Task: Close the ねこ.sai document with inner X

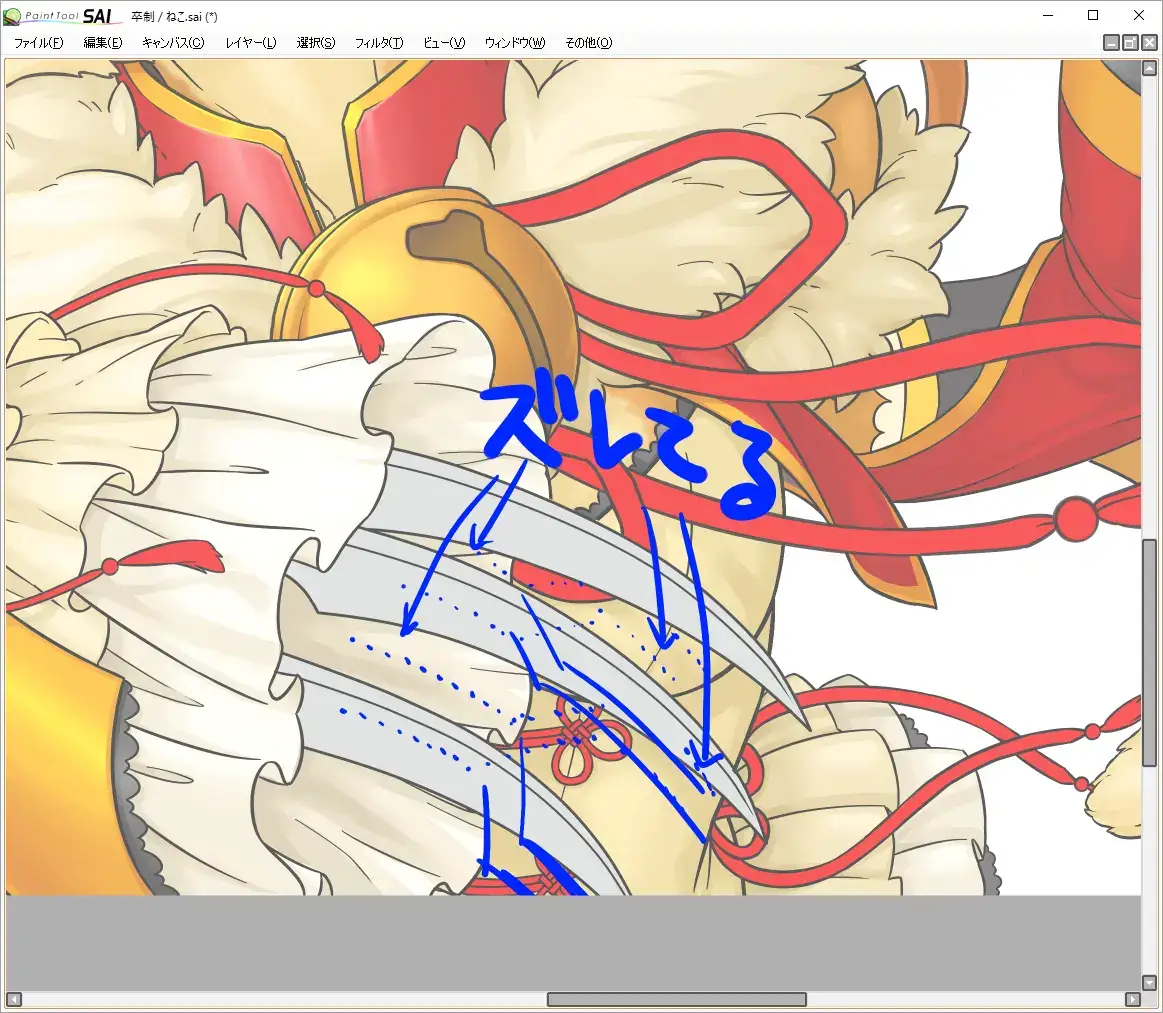Action: (x=1149, y=43)
